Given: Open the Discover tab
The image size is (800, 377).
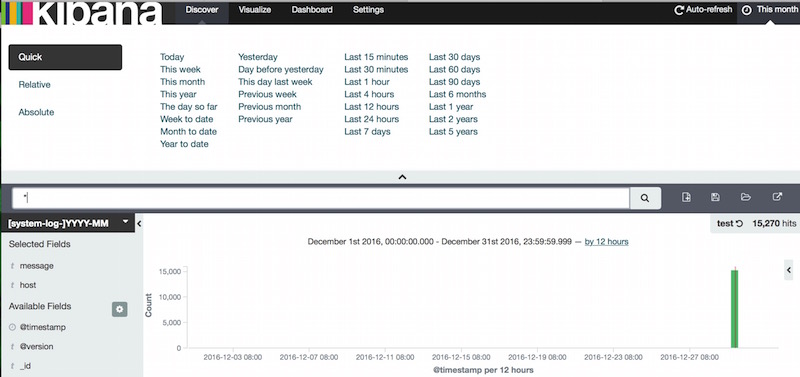Looking at the screenshot, I should [x=202, y=10].
